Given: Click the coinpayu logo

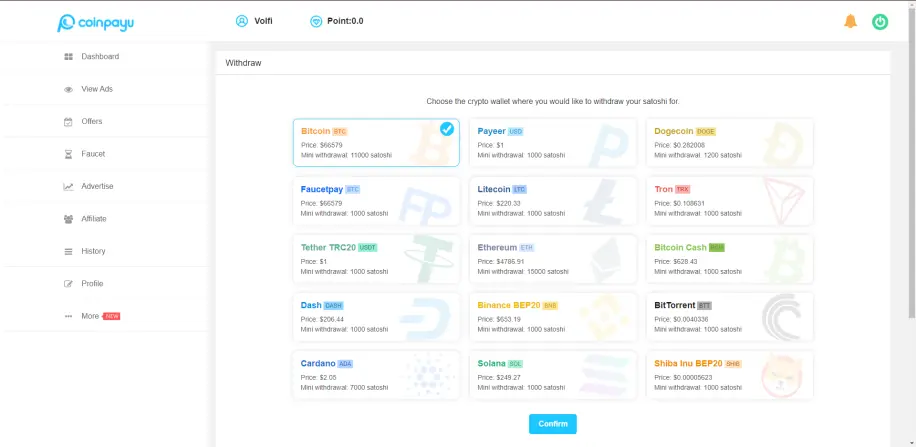Looking at the screenshot, I should [95, 23].
